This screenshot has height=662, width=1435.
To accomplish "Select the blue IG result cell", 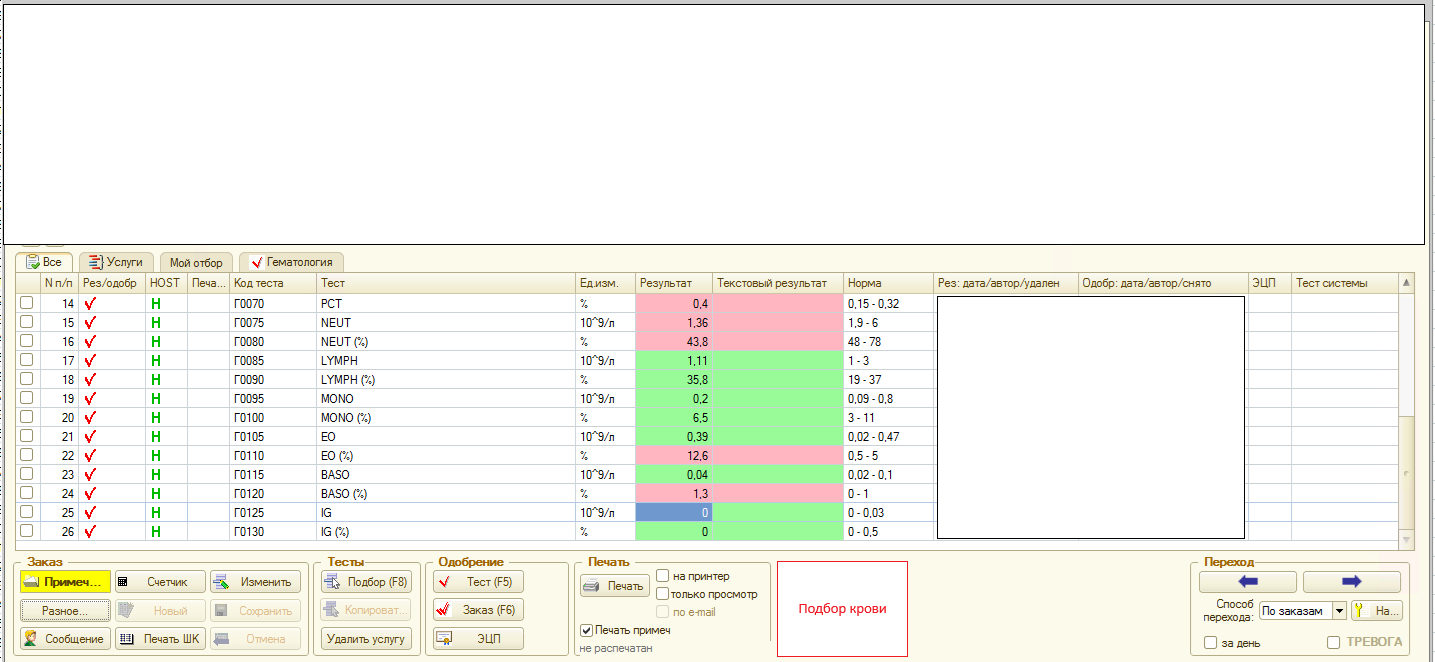I will tap(675, 512).
